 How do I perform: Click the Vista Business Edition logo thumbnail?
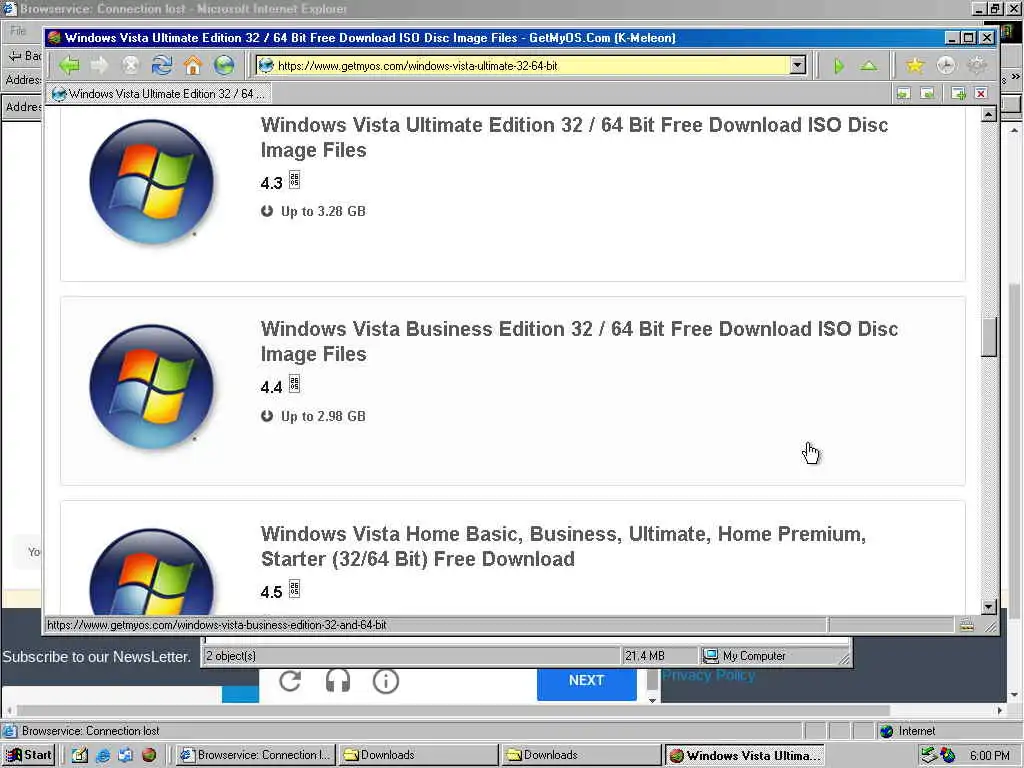pyautogui.click(x=152, y=387)
